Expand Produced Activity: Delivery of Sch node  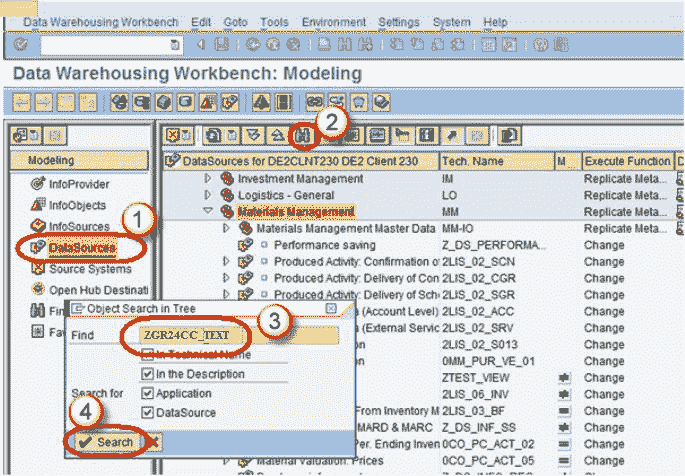coord(226,294)
